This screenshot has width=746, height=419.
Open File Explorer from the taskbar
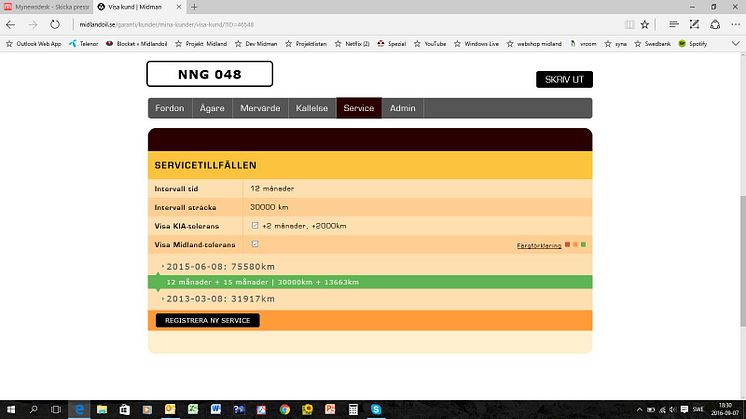coord(102,409)
